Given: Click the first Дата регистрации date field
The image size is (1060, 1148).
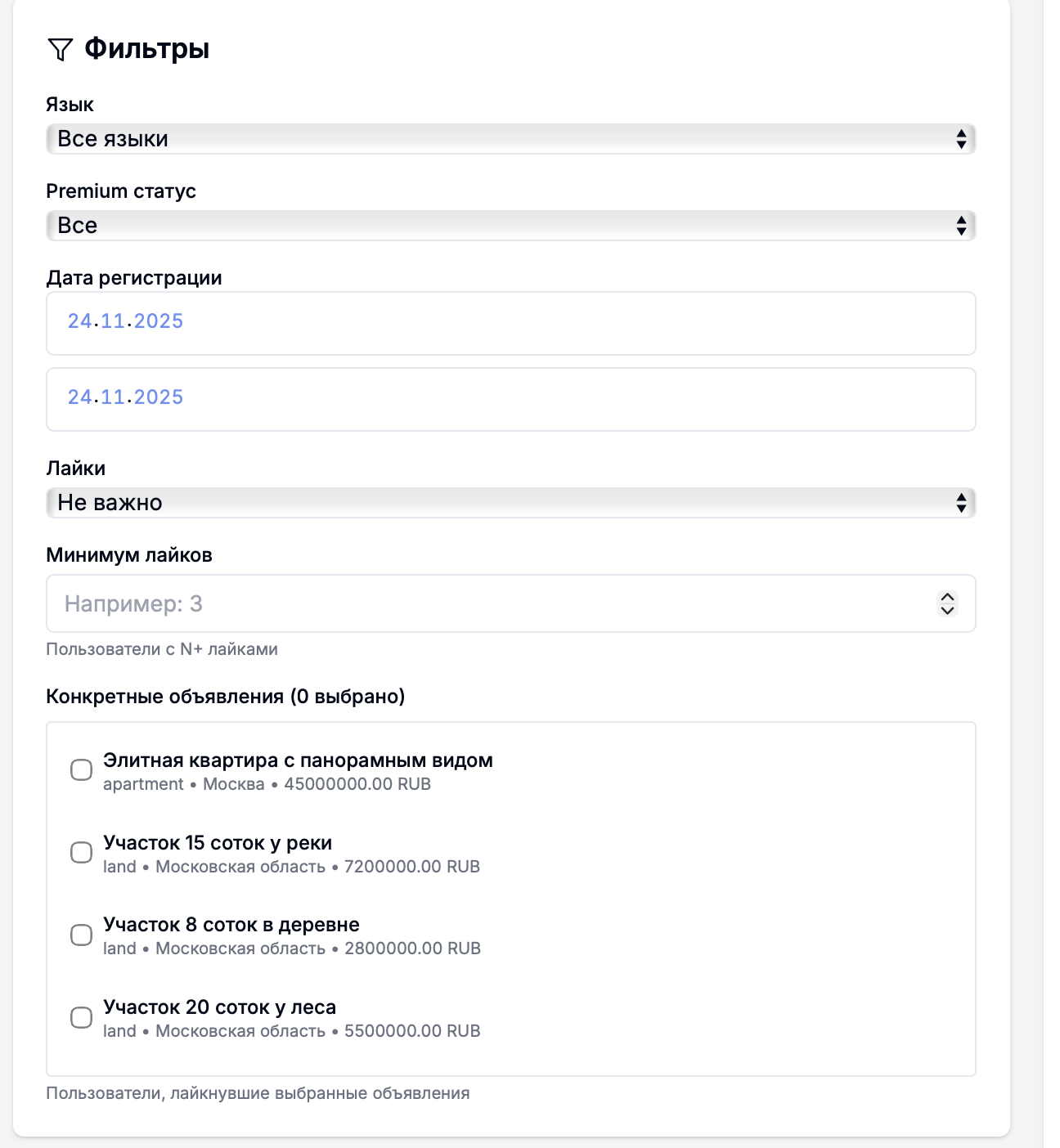Looking at the screenshot, I should coord(510,323).
